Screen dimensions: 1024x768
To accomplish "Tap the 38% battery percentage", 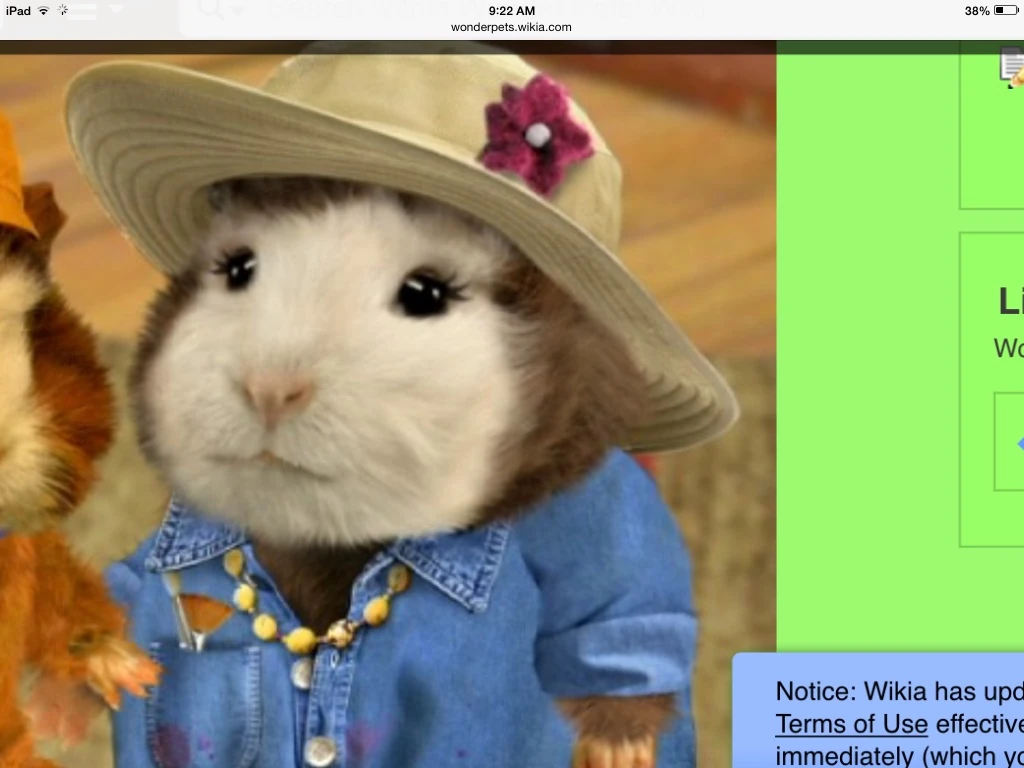I will pyautogui.click(x=976, y=11).
